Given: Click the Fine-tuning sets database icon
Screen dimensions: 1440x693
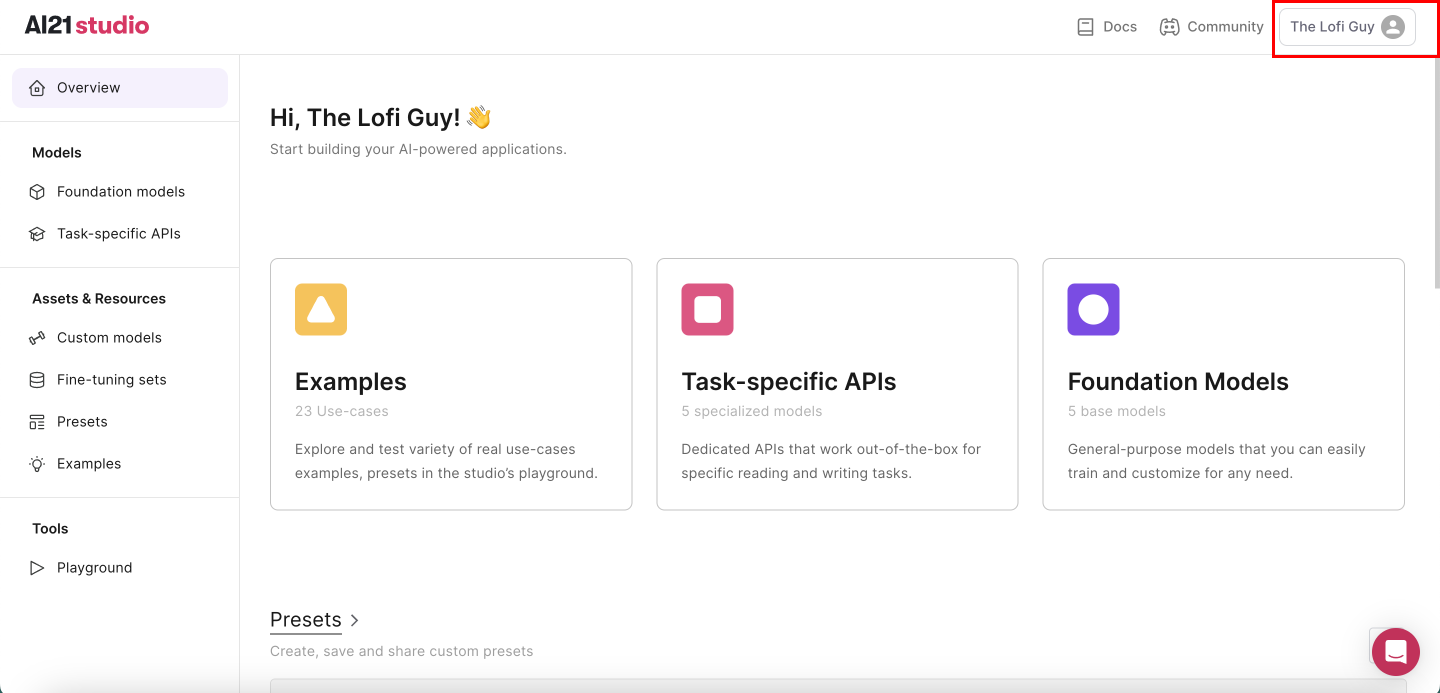Looking at the screenshot, I should point(37,380).
